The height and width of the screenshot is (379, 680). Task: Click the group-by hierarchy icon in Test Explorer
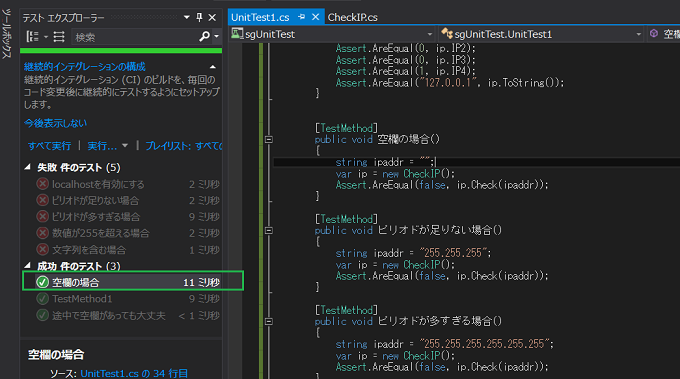click(x=33, y=37)
